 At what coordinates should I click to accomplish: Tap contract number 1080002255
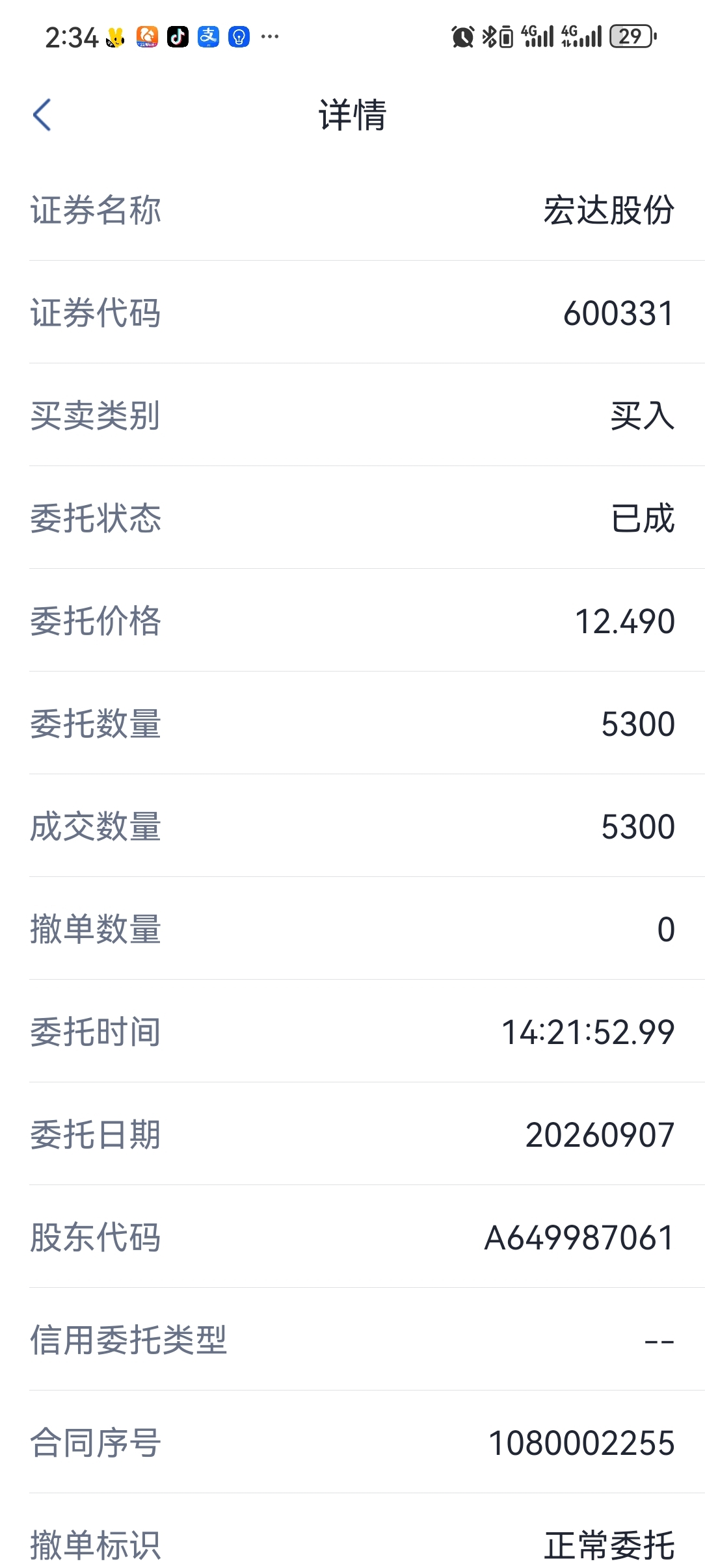581,1443
